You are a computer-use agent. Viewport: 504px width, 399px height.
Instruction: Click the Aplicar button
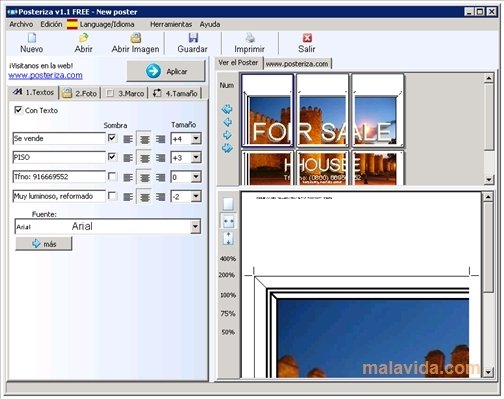pyautogui.click(x=166, y=71)
